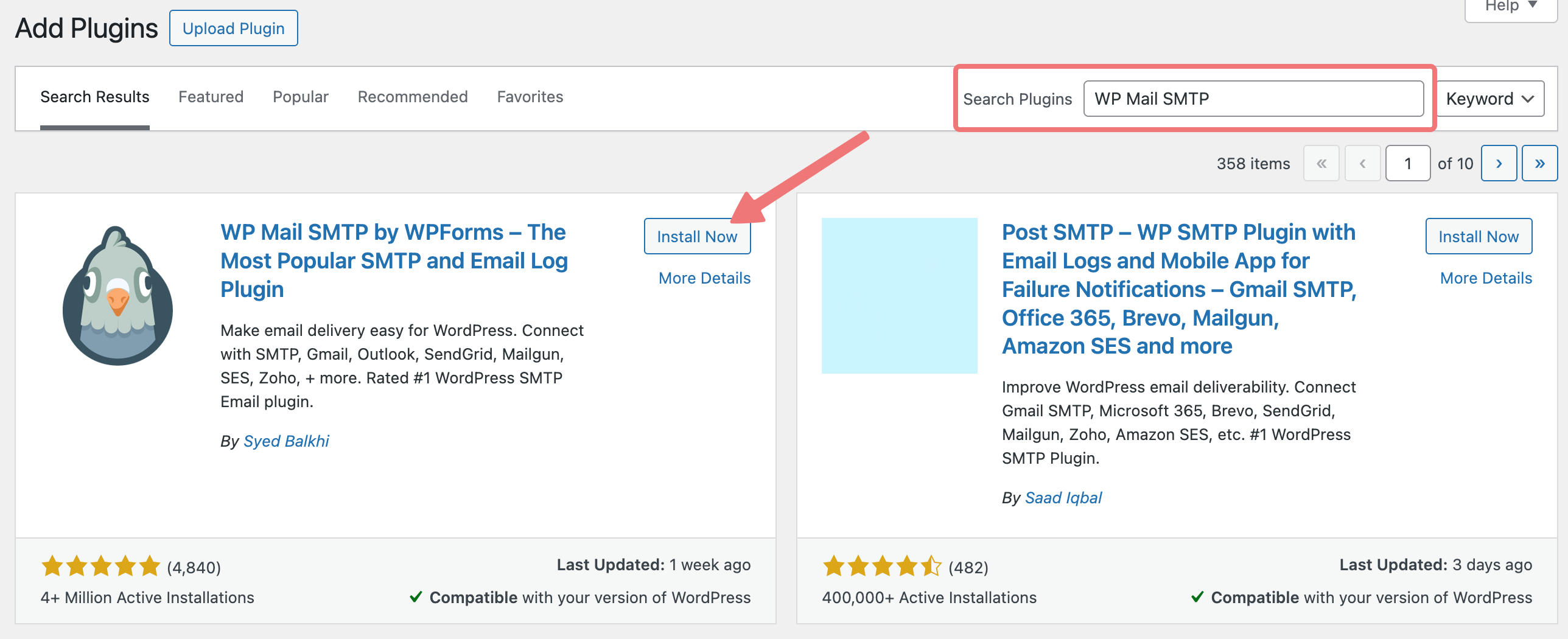Click the previous page arrow button

pos(1362,163)
